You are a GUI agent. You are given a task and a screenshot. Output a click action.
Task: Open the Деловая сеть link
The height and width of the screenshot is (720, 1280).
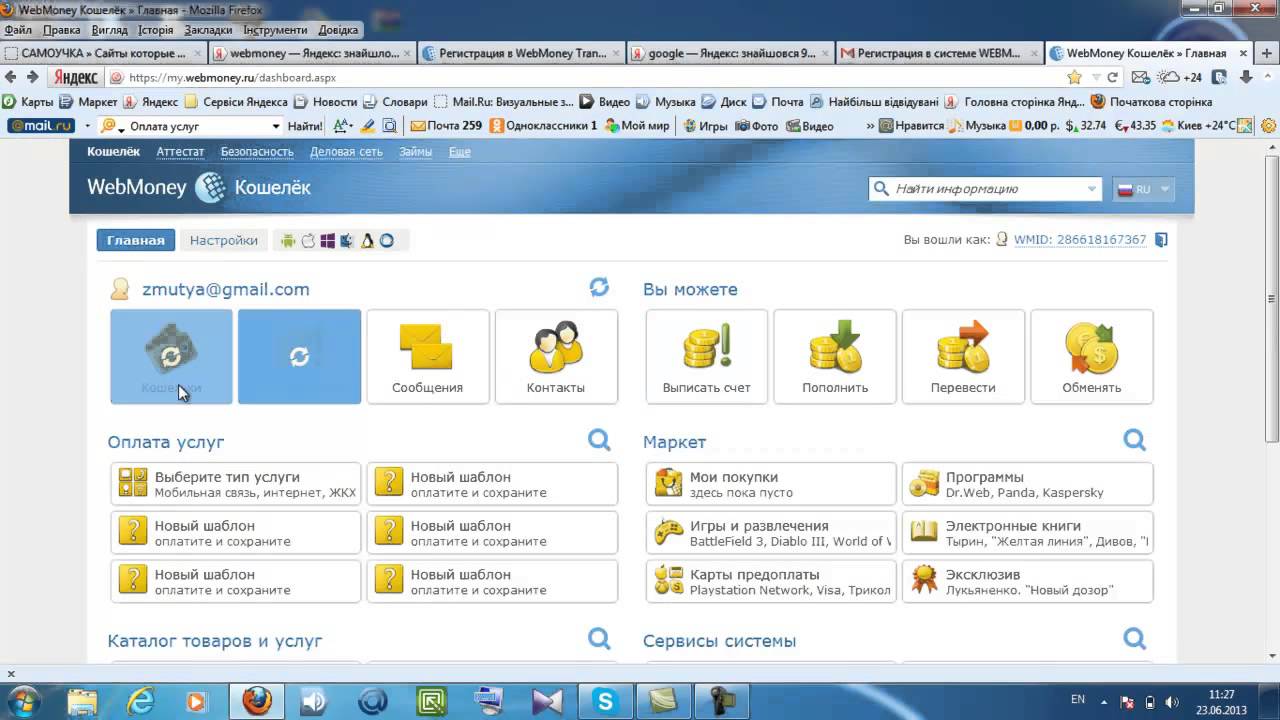[346, 152]
